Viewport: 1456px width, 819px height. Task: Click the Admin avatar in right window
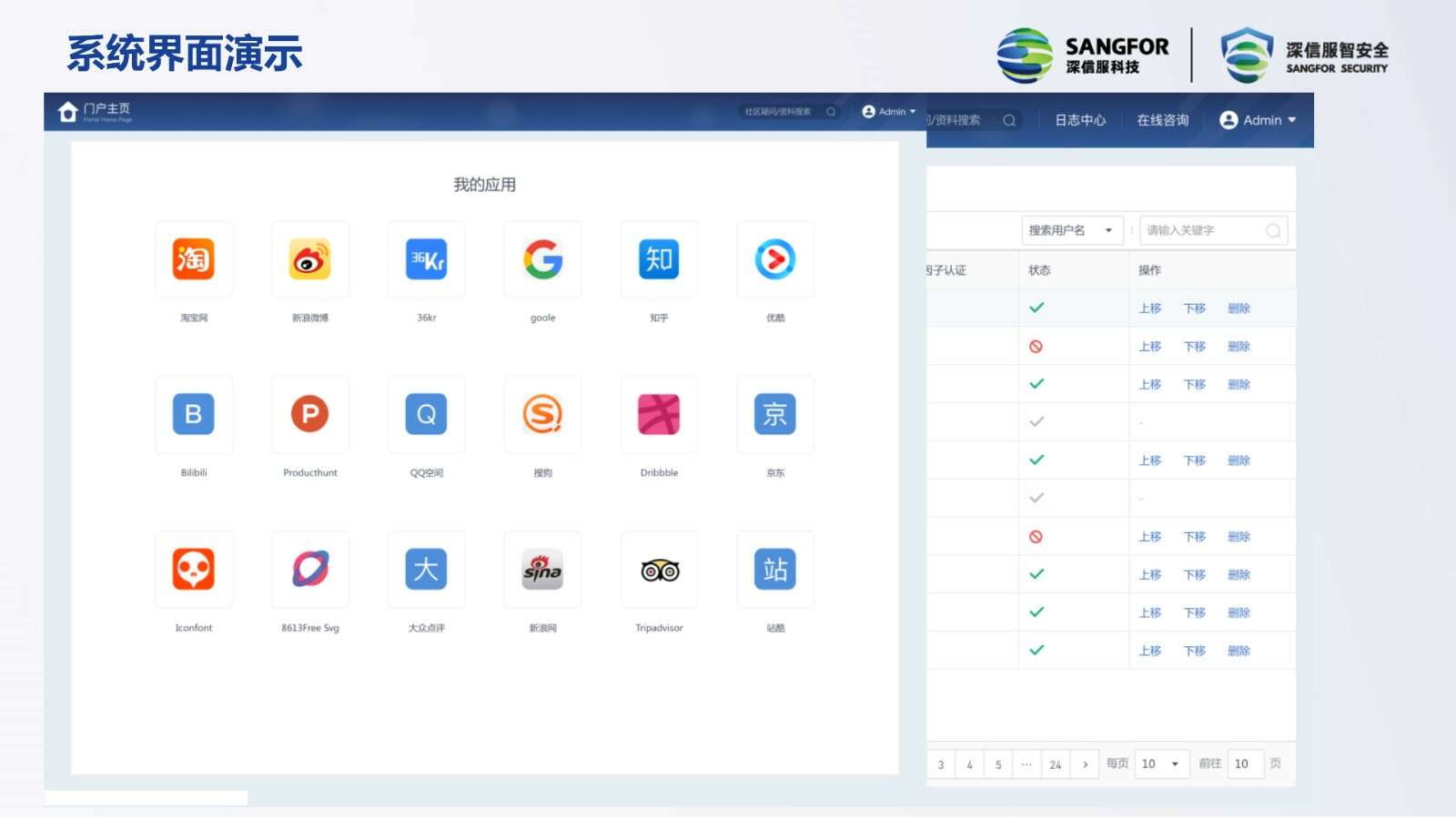(x=1228, y=120)
